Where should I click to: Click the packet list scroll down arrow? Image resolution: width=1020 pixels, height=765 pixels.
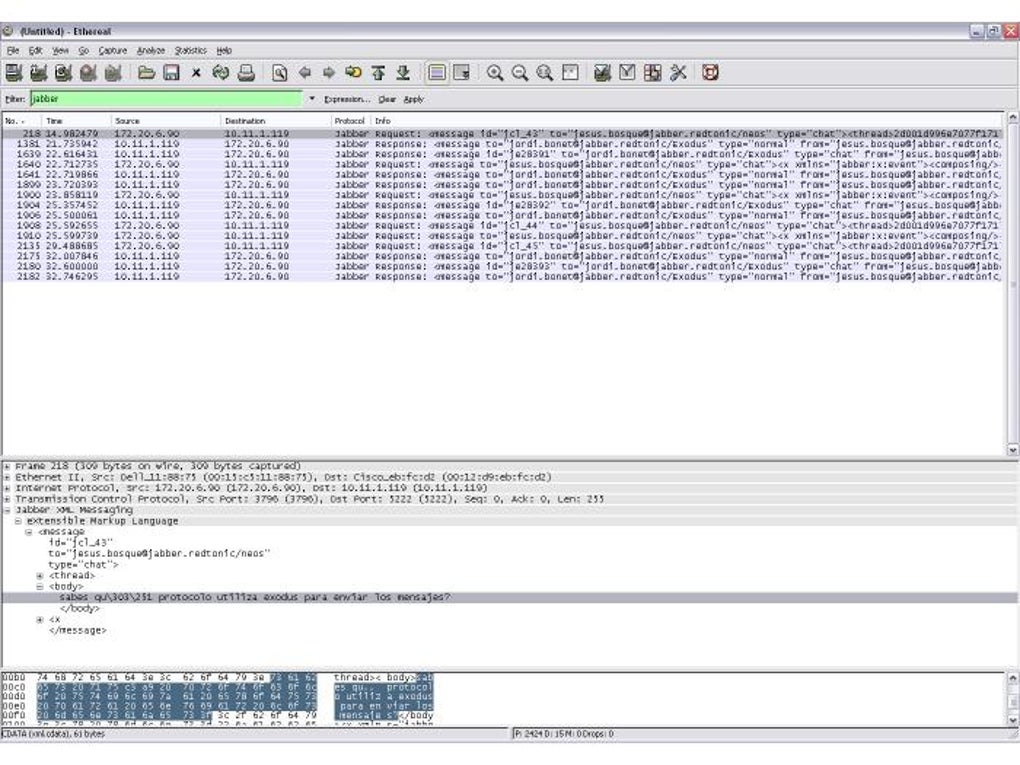(1013, 450)
